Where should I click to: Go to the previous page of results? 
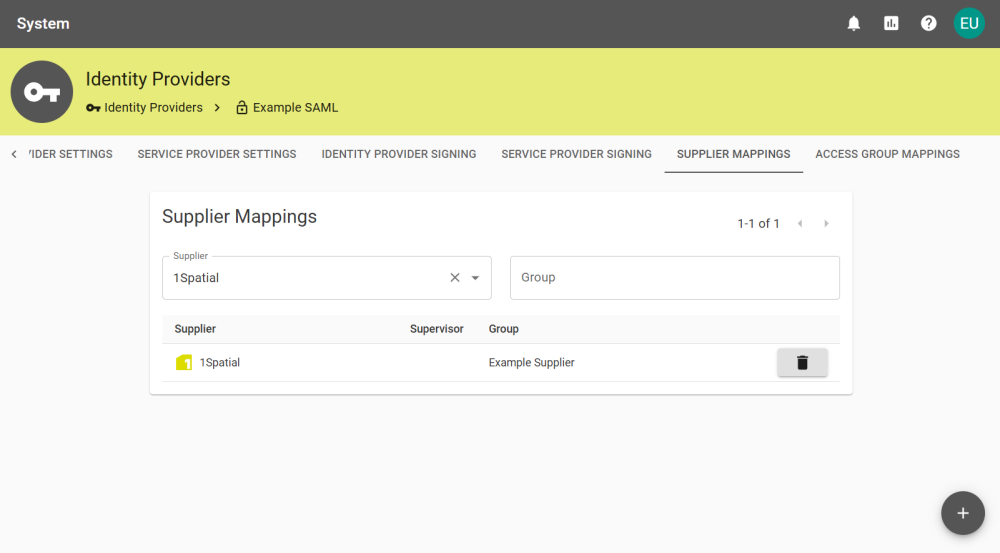pyautogui.click(x=800, y=223)
